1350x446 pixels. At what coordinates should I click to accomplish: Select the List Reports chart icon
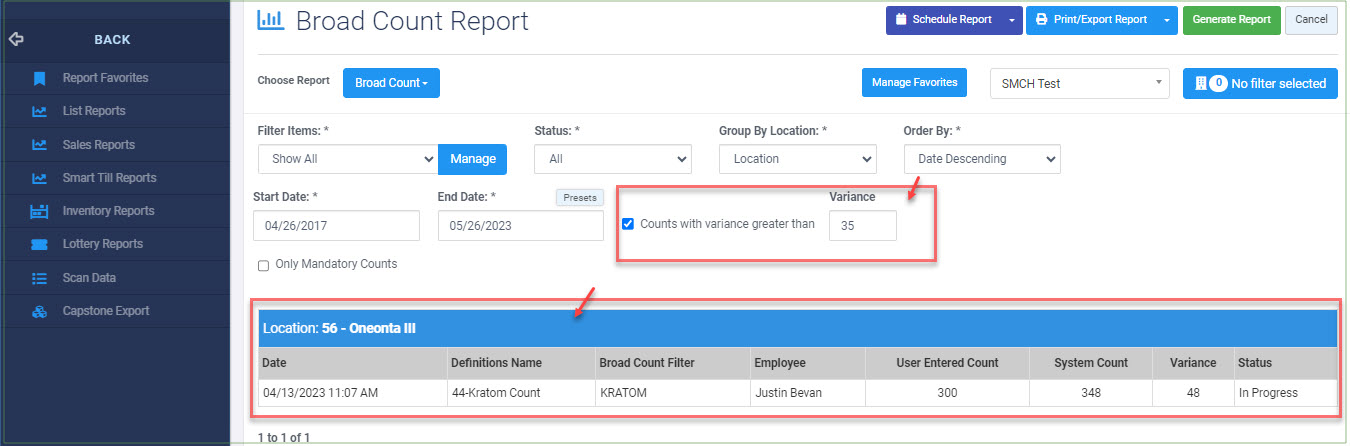[39, 111]
